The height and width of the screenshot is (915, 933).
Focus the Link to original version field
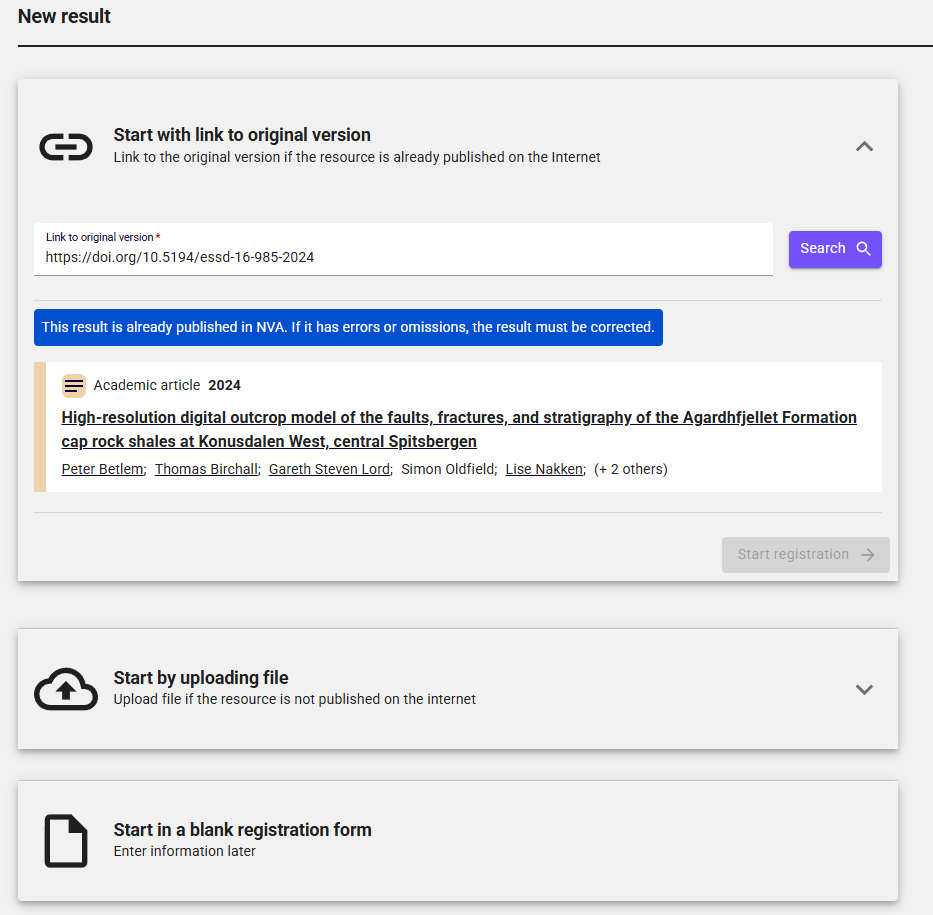[403, 257]
